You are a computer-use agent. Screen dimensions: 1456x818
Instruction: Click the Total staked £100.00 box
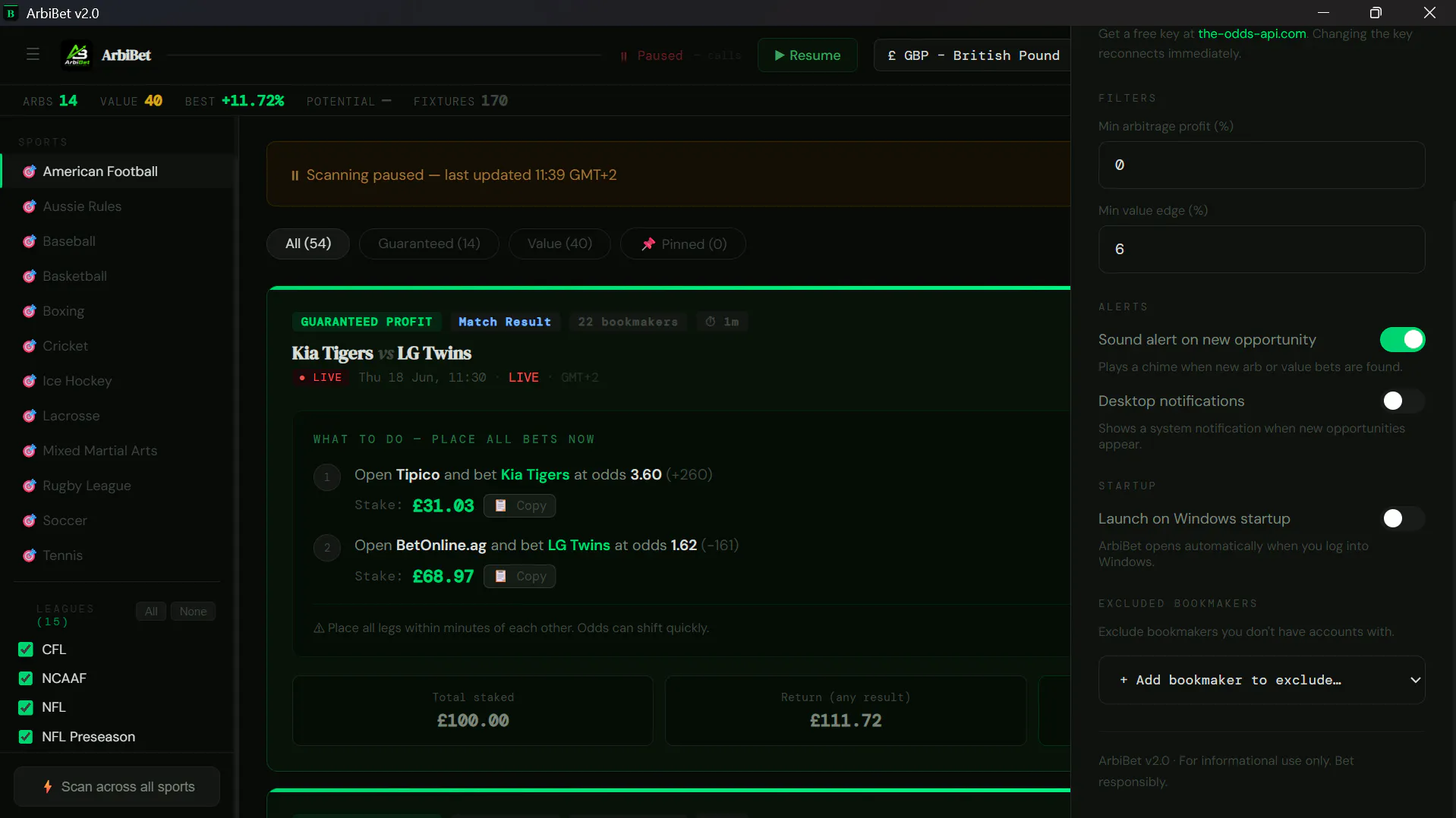[473, 710]
